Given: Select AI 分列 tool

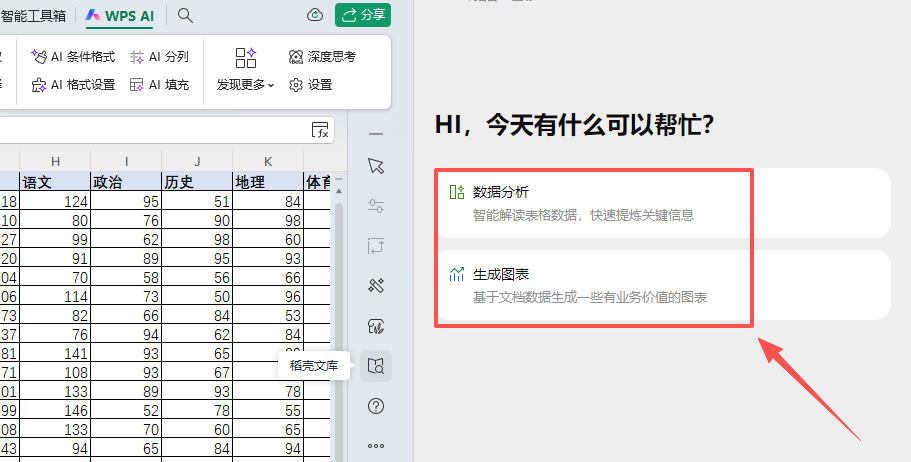Looking at the screenshot, I should pyautogui.click(x=159, y=56).
